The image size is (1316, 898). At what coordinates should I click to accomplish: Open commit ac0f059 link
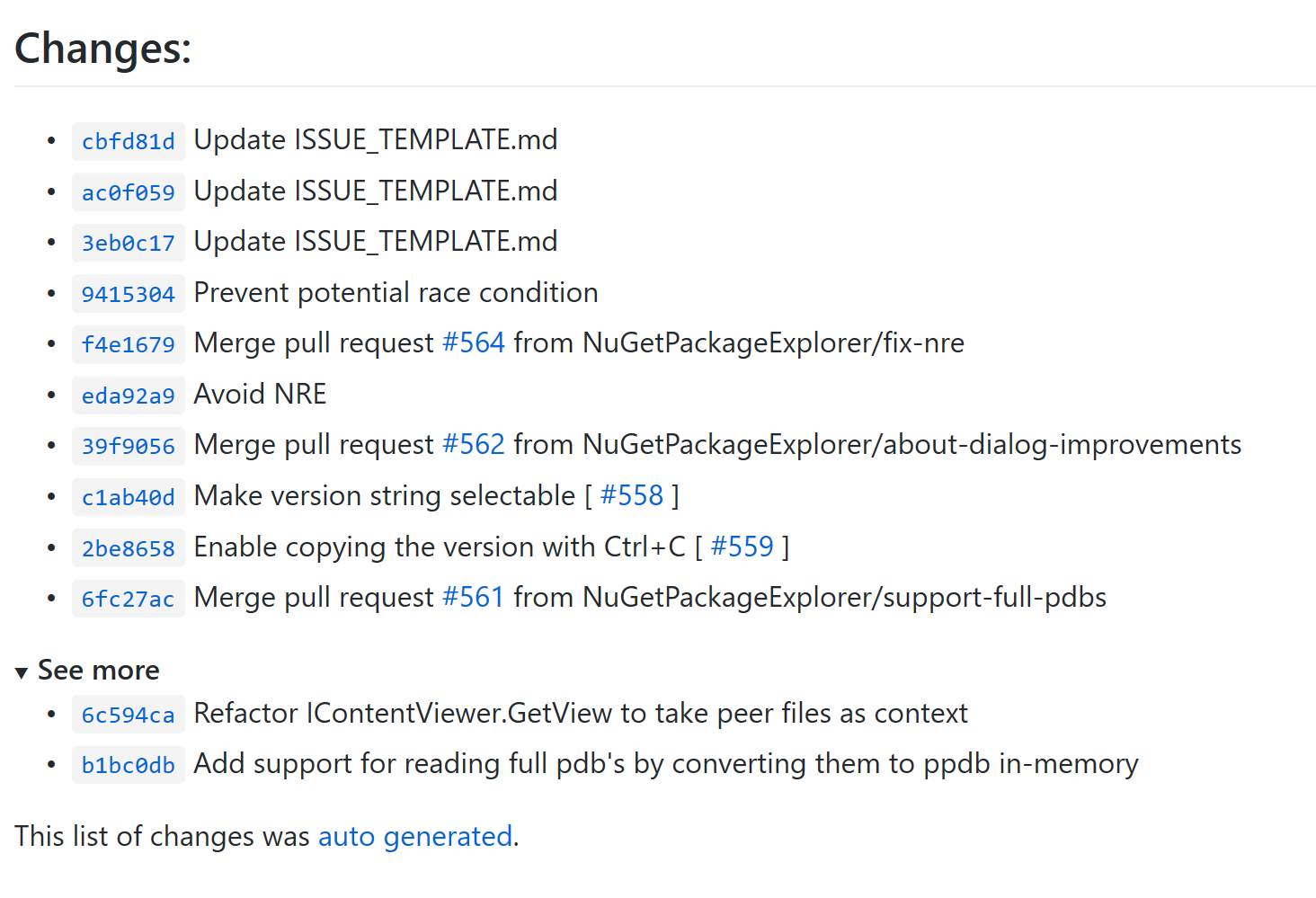coord(129,192)
